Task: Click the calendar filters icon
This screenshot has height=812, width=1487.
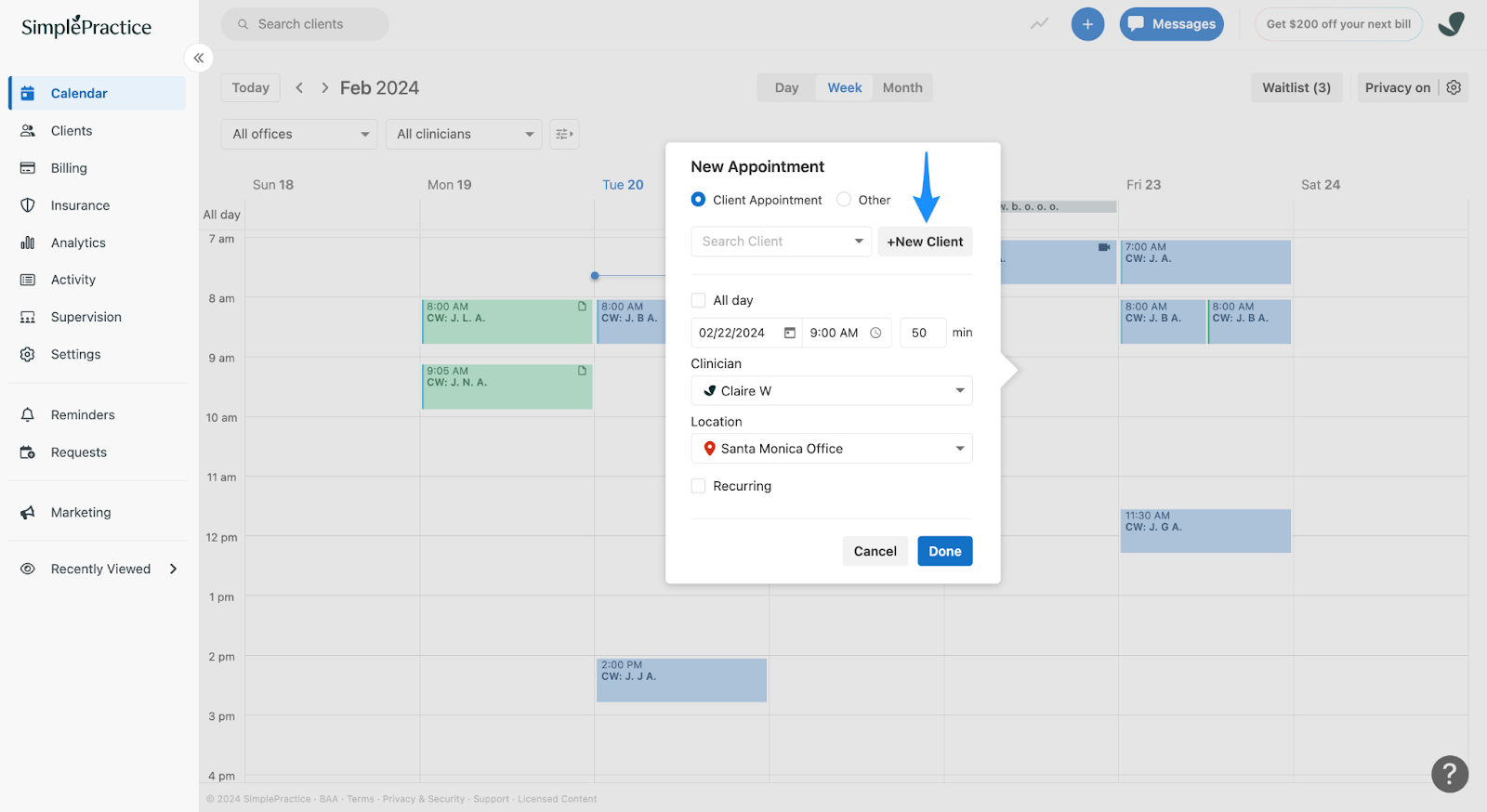Action: point(562,134)
